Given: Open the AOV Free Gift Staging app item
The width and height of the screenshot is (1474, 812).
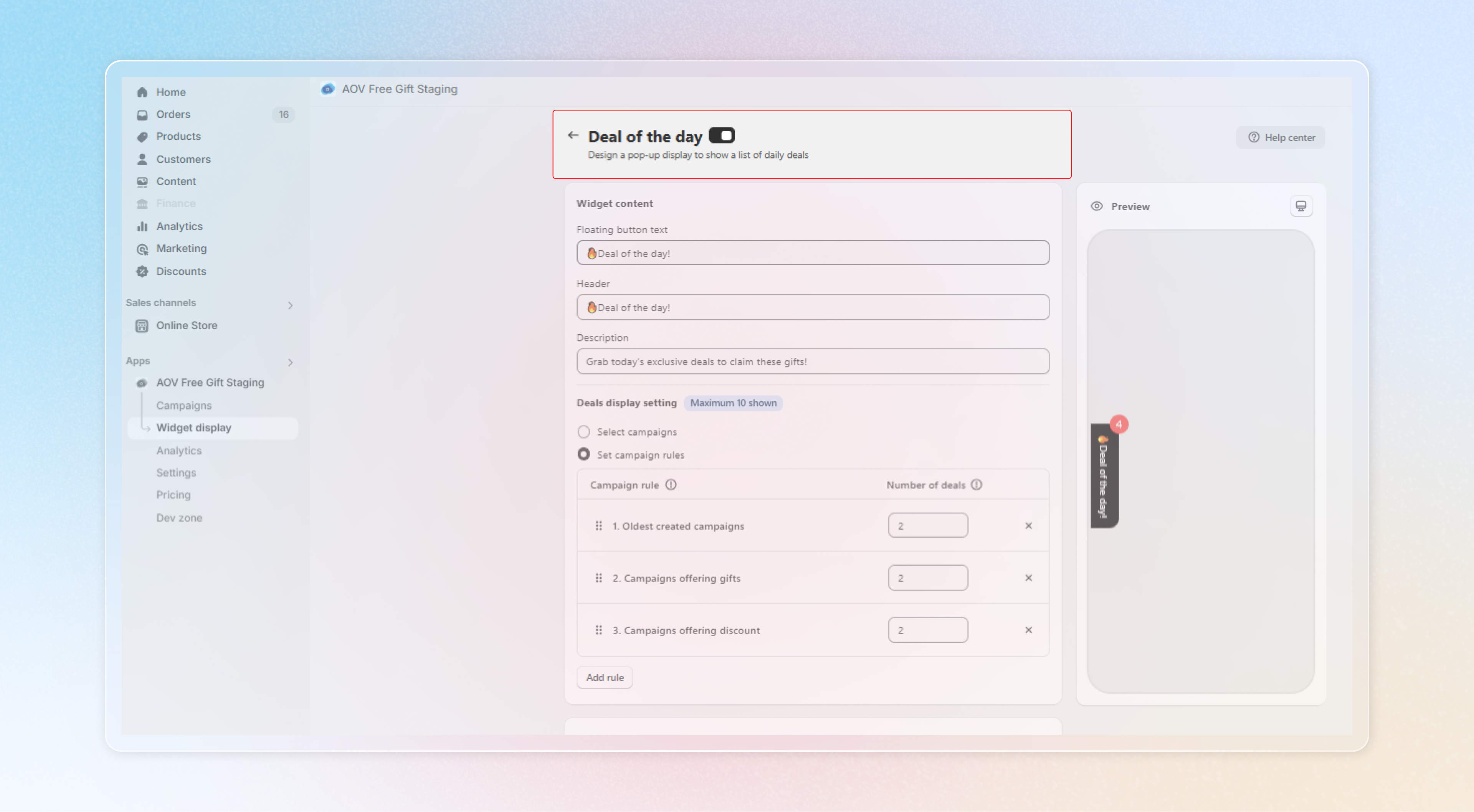Looking at the screenshot, I should pyautogui.click(x=210, y=382).
